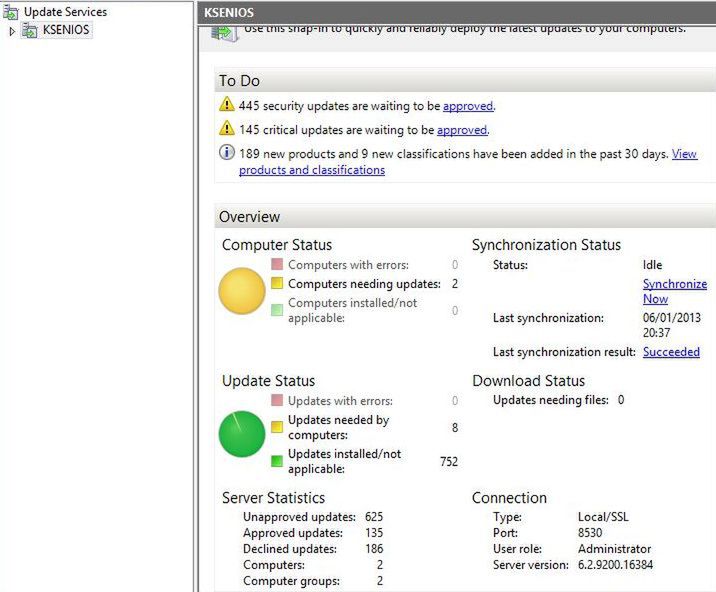The height and width of the screenshot is (592, 716).
Task: Click the Connection heading
Action: (x=509, y=497)
